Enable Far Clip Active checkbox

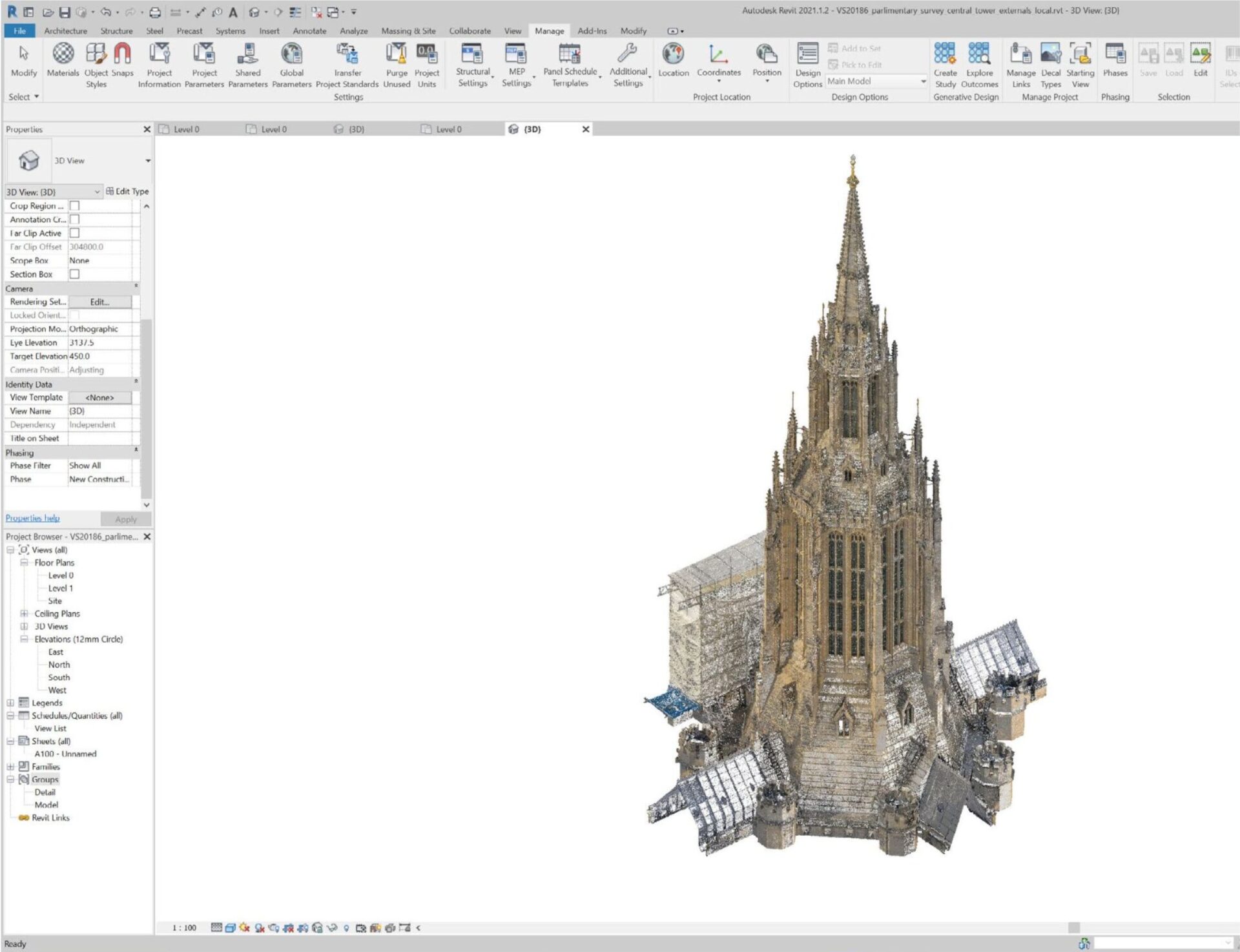(x=74, y=233)
